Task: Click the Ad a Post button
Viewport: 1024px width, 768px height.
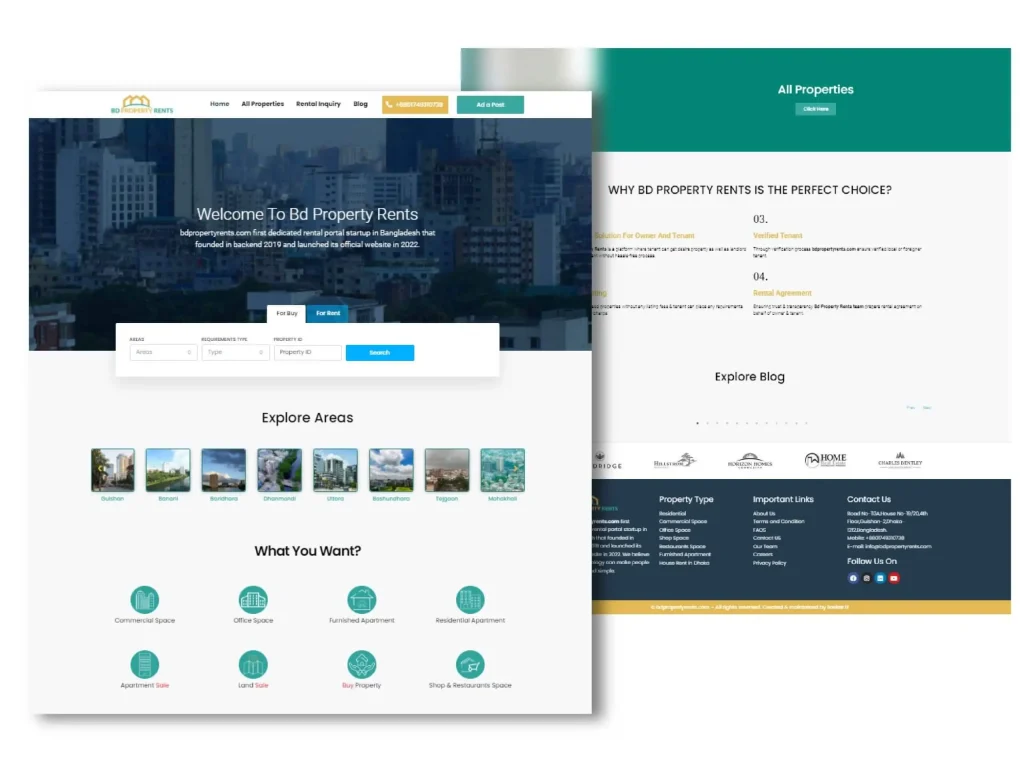Action: click(490, 104)
